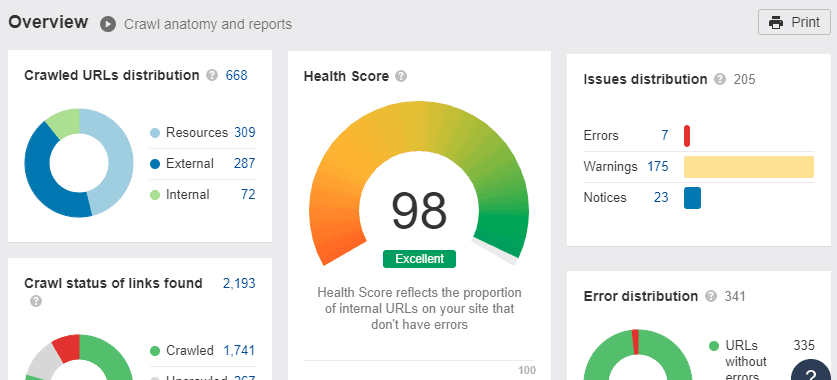
Task: Open help icon beside Issues distribution
Action: 720,80
